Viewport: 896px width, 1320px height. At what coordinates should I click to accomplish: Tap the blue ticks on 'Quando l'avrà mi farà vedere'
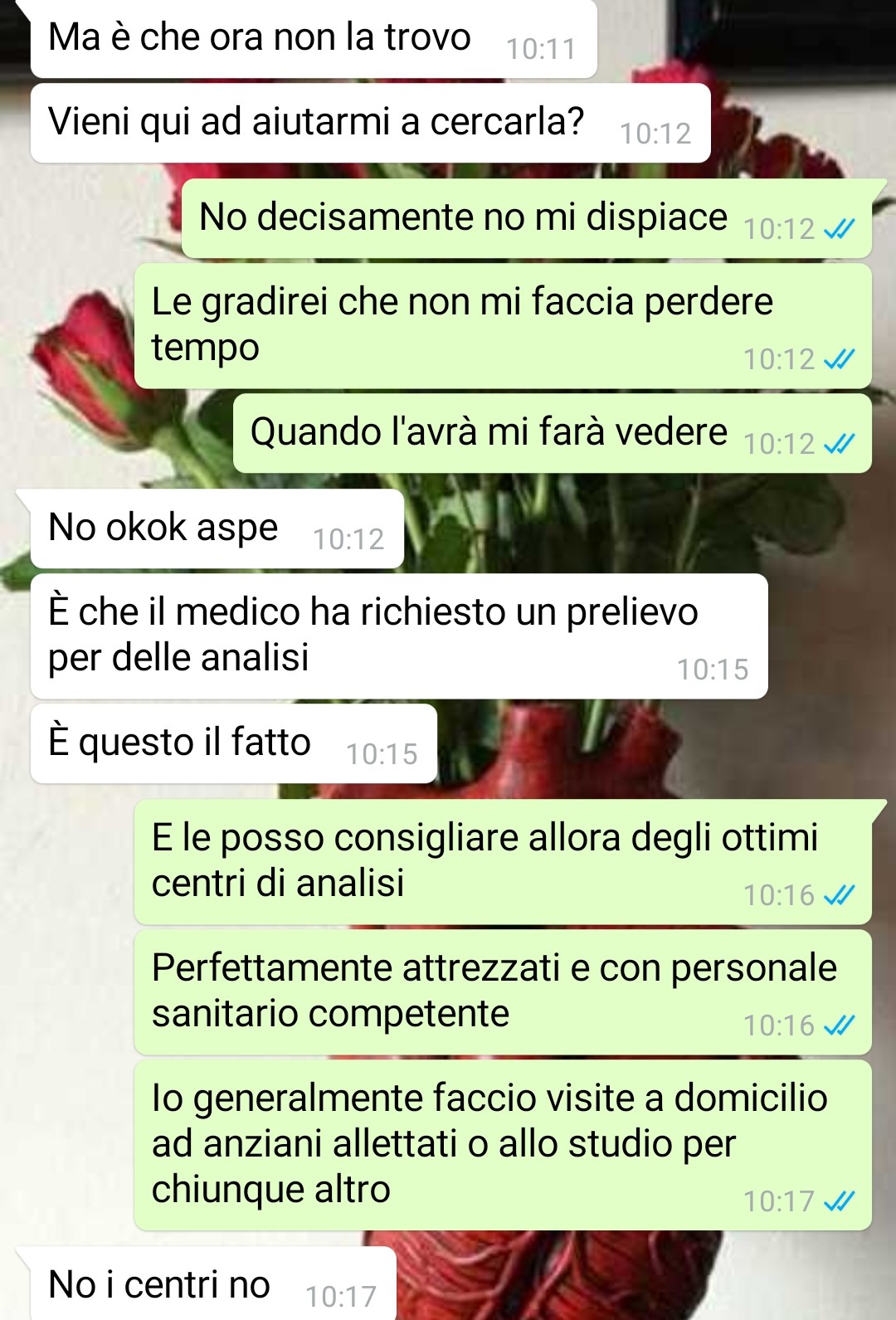point(839,444)
